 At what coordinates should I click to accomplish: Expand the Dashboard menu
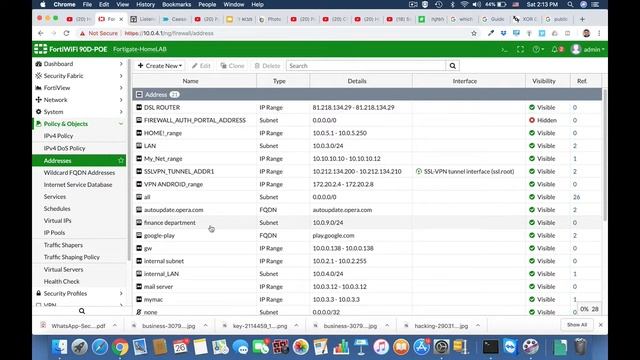coord(79,64)
